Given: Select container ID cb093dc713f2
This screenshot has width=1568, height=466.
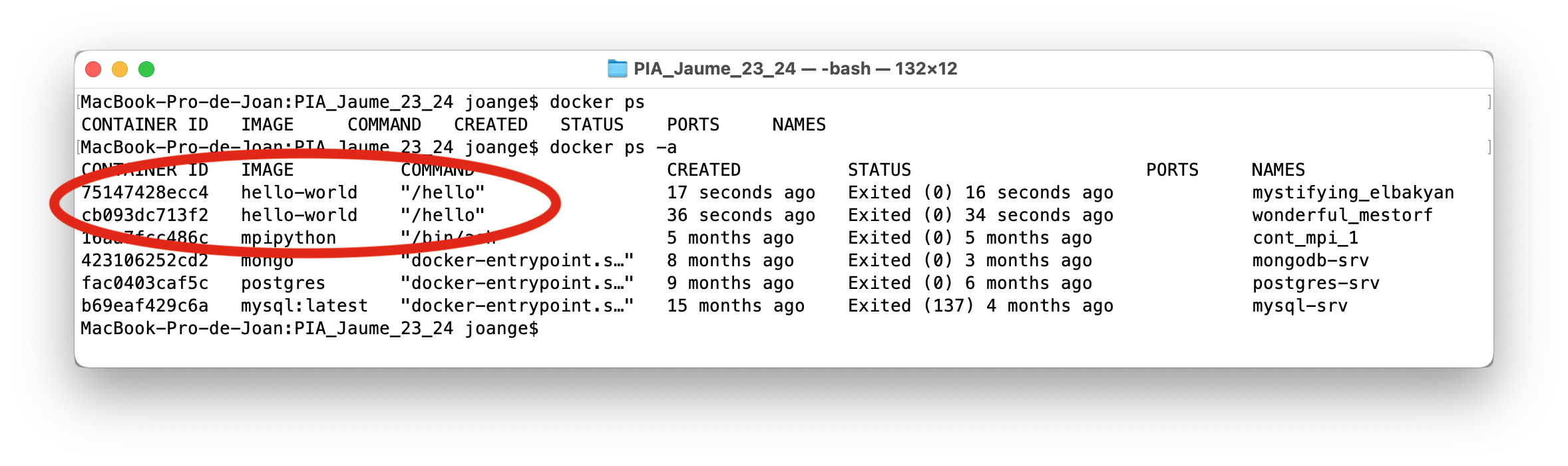Looking at the screenshot, I should point(145,214).
